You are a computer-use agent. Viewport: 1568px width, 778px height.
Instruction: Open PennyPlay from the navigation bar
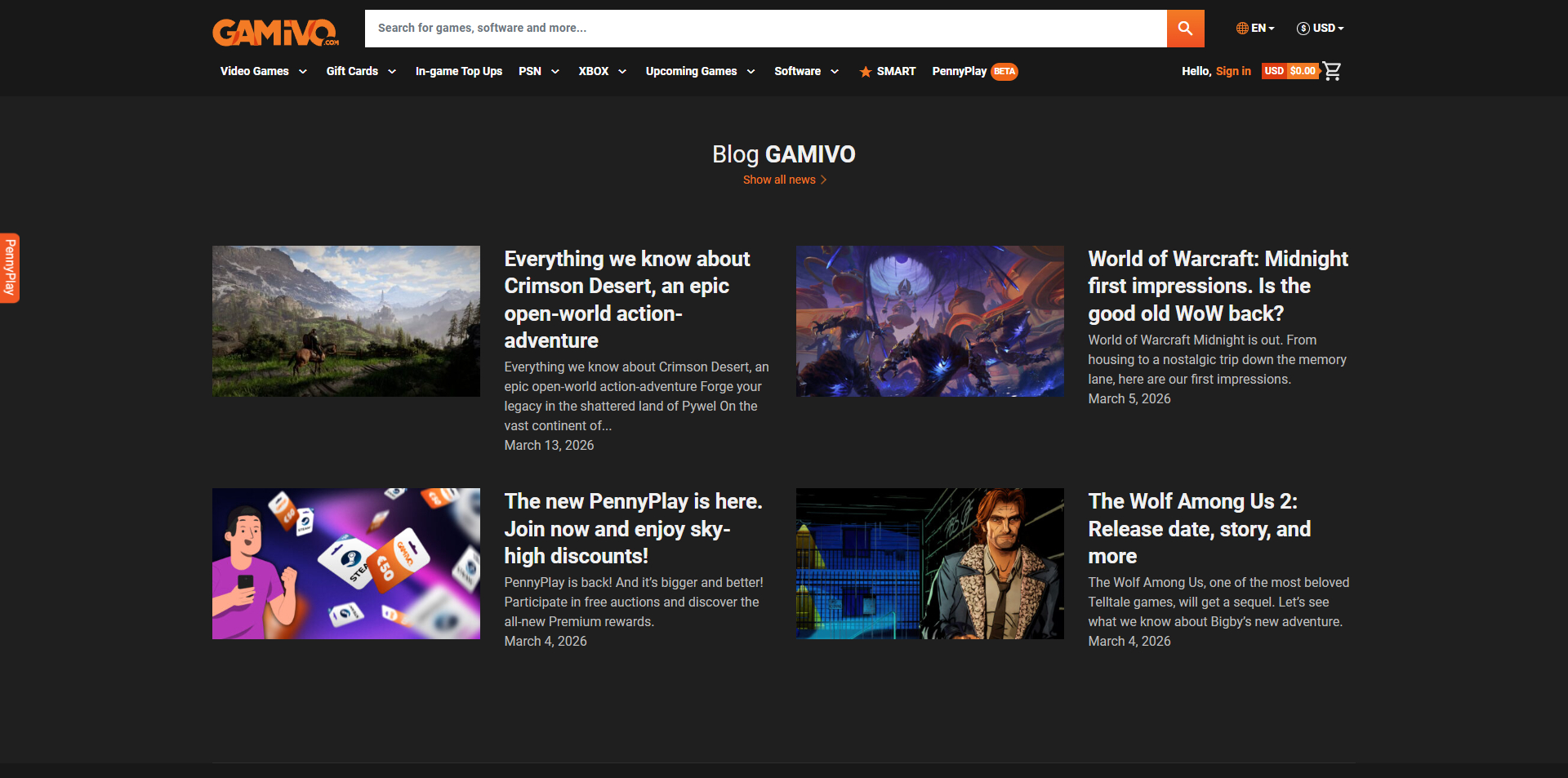[960, 72]
